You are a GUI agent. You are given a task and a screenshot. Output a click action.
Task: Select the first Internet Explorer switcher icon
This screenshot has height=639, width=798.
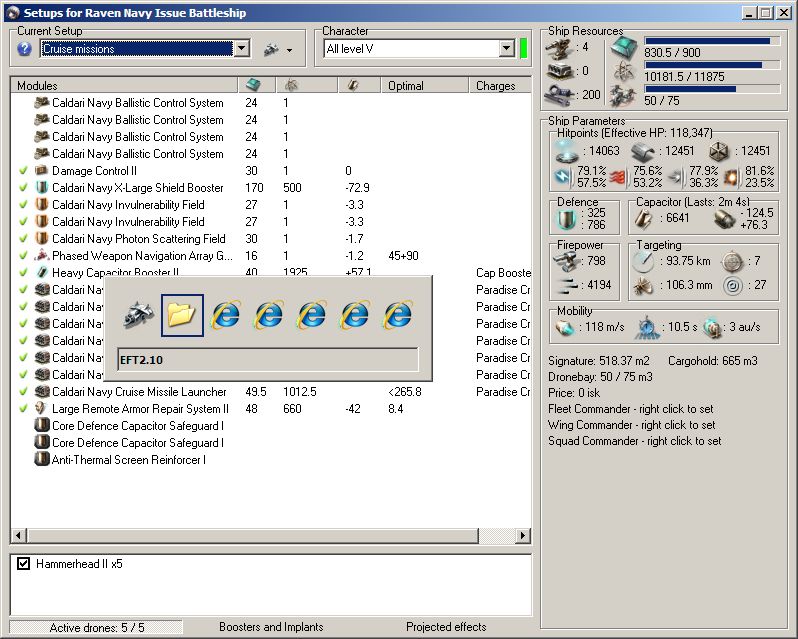coord(225,315)
